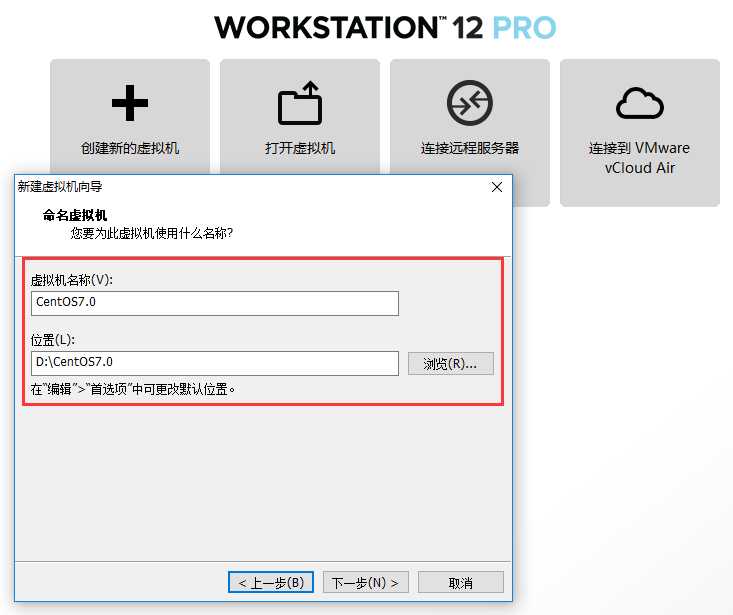Viewport: 733px width, 615px height.
Task: Proceed with 下一步(N) button
Action: click(366, 582)
